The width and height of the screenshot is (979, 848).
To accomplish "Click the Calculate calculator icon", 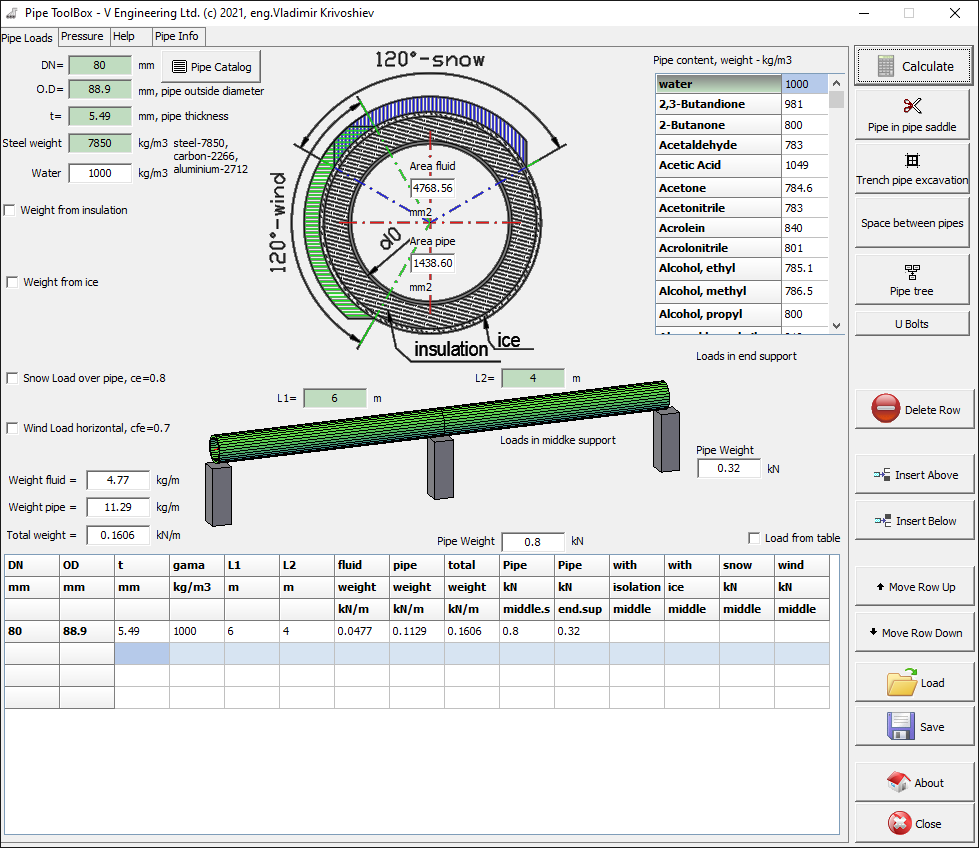I will coord(885,66).
